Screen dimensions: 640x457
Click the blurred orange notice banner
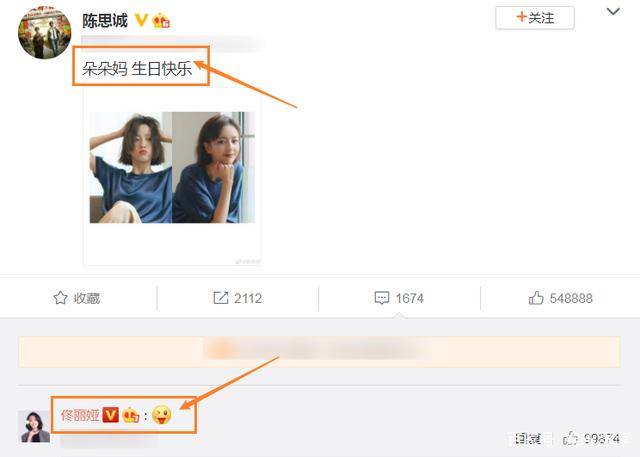click(319, 351)
